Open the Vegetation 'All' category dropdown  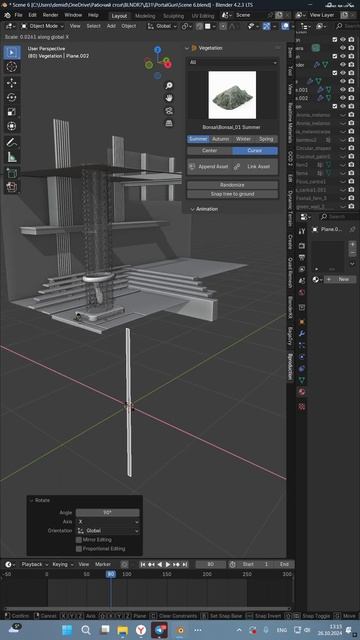pyautogui.click(x=233, y=62)
